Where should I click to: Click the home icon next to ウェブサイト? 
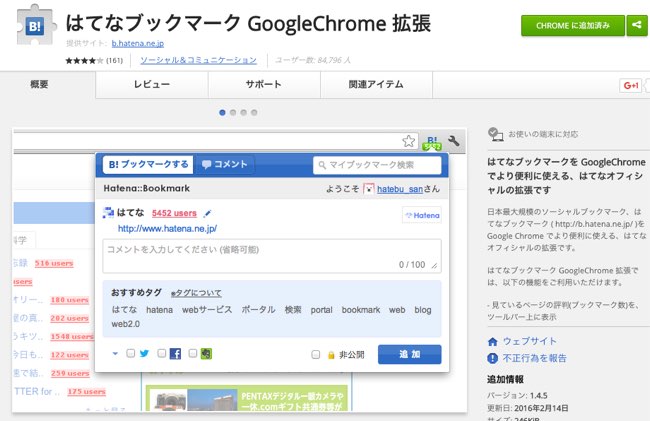[x=492, y=341]
